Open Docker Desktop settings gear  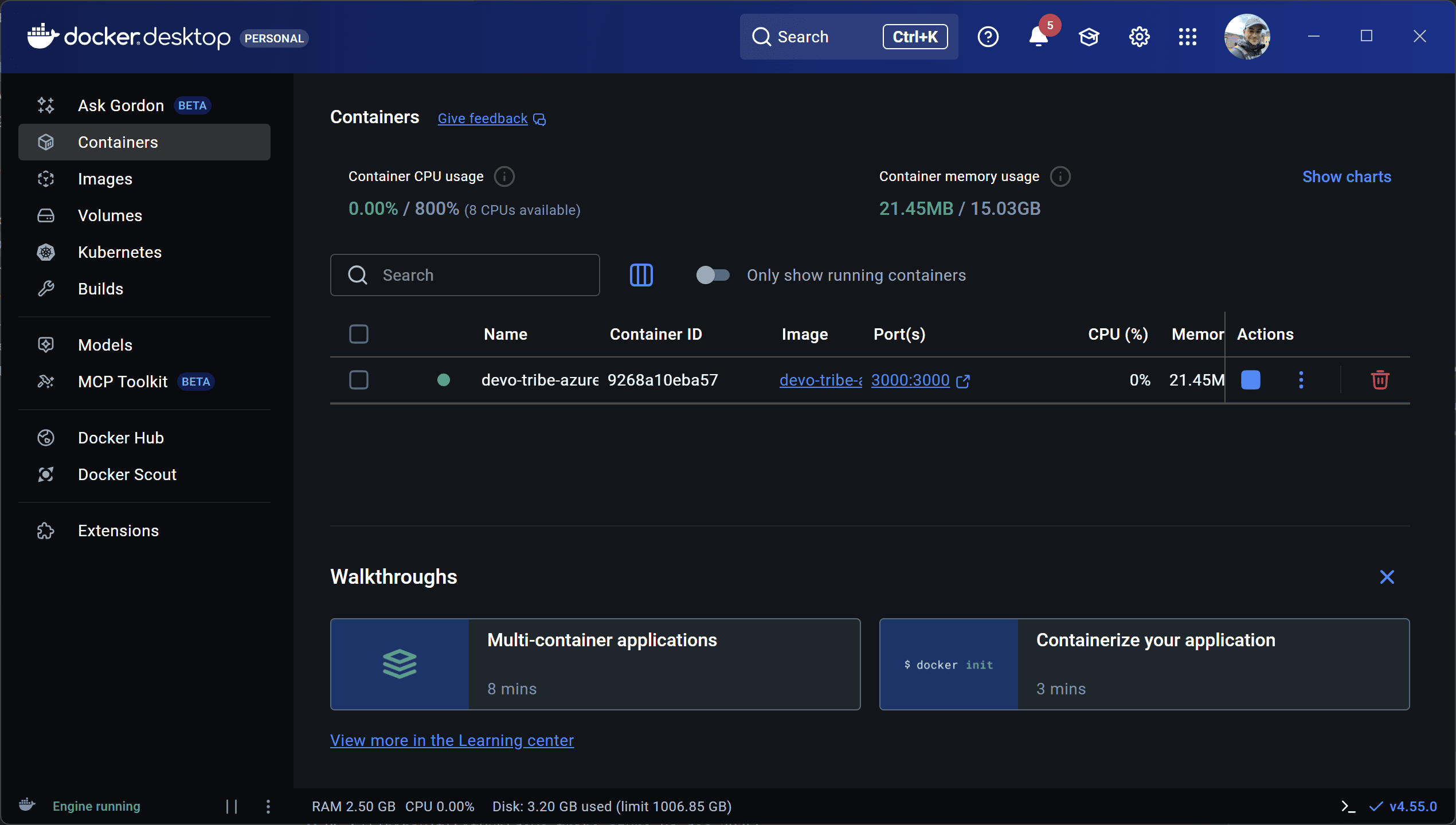(x=1139, y=37)
